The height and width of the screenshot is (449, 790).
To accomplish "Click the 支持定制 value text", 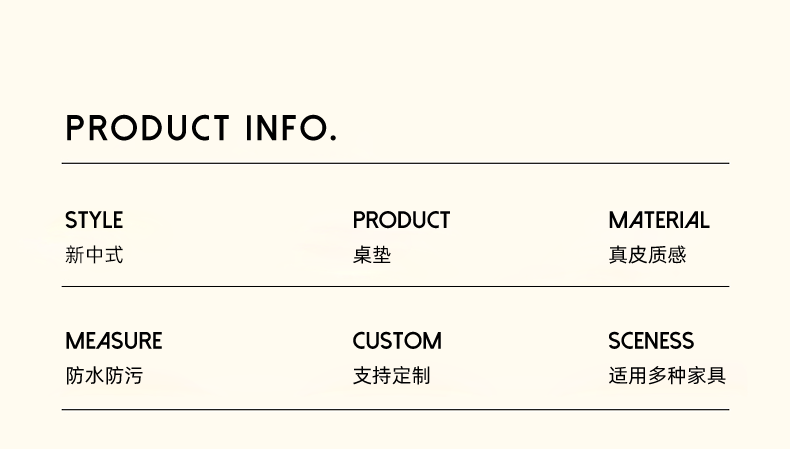I will pos(391,376).
